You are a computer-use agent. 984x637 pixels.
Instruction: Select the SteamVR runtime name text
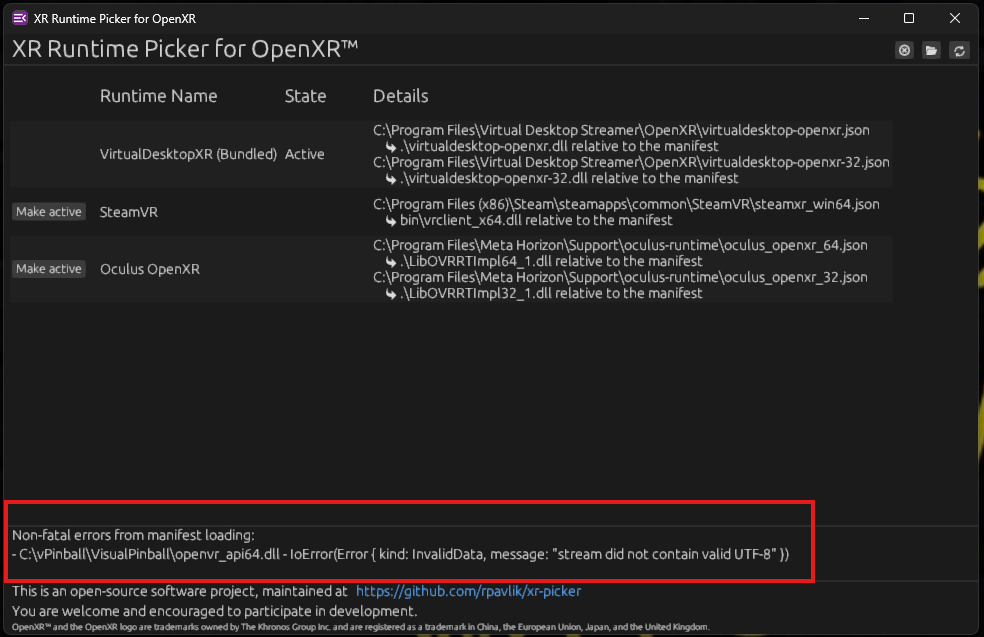tap(129, 212)
